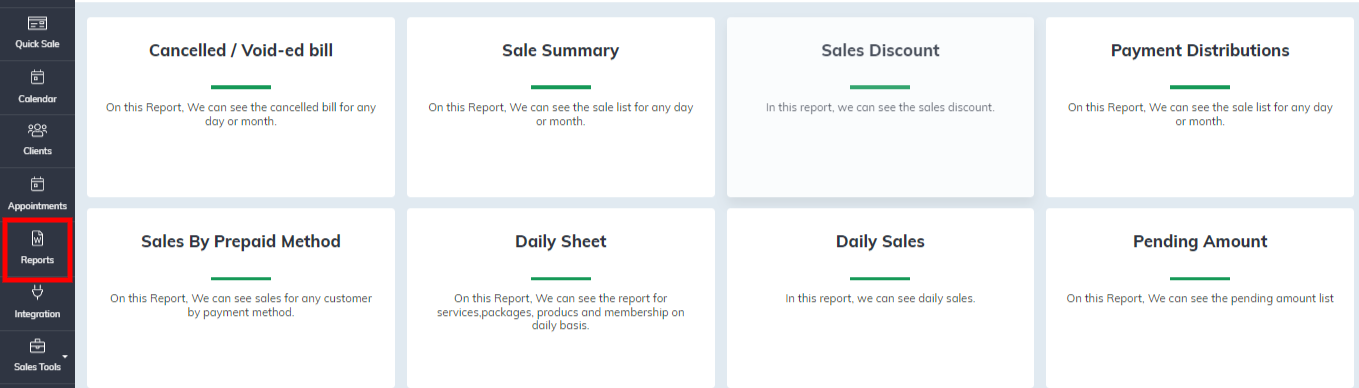Open the Cancelled / Void-ed bill report
The width and height of the screenshot is (1359, 388).
[241, 107]
